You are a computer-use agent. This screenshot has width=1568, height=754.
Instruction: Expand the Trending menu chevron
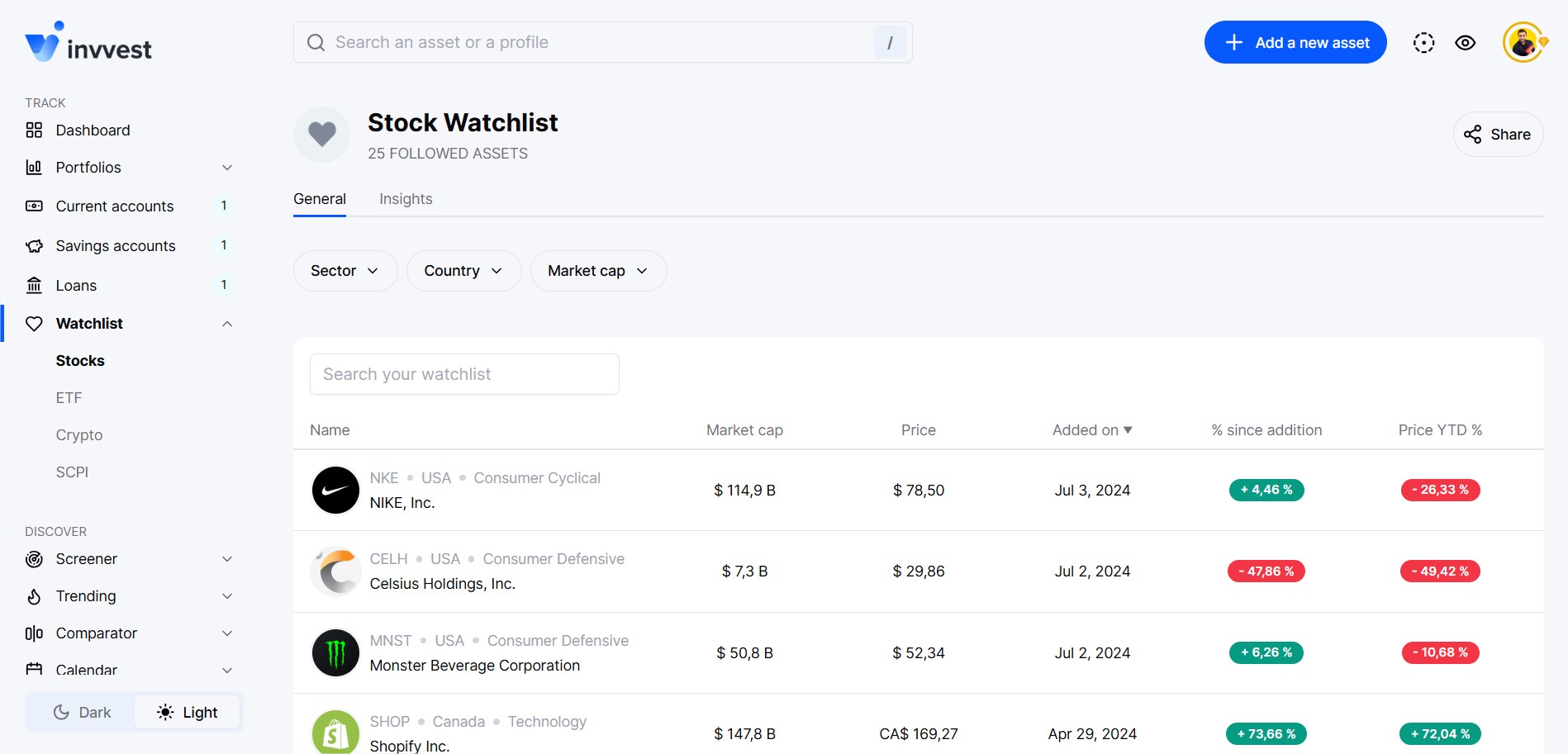(x=227, y=596)
